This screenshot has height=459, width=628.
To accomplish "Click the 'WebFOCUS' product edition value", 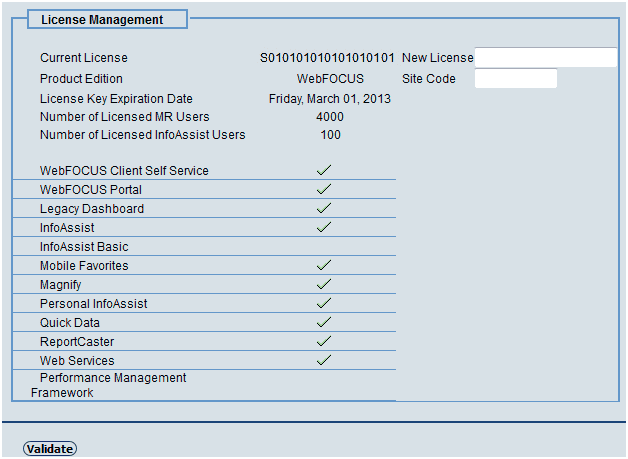I will pos(330,79).
